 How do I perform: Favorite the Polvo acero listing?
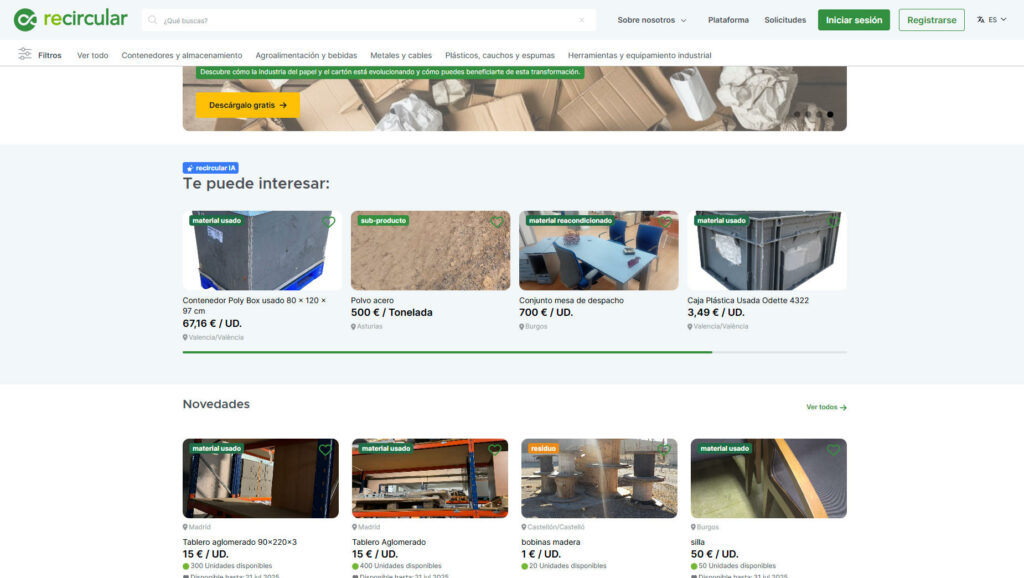click(x=497, y=222)
